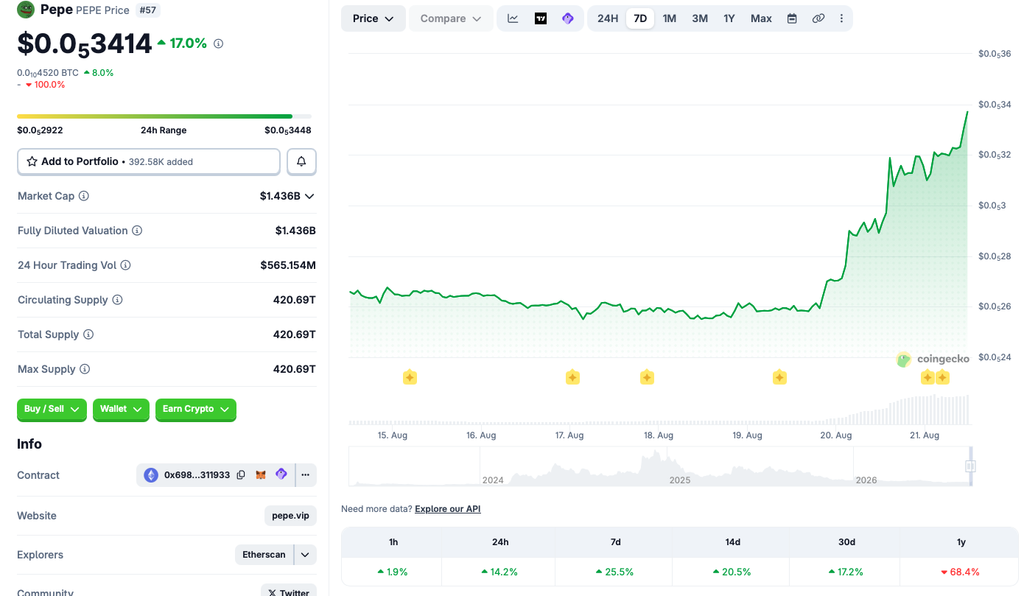Select the Max chart range
Screen dimensions: 1024x596
(x=761, y=18)
